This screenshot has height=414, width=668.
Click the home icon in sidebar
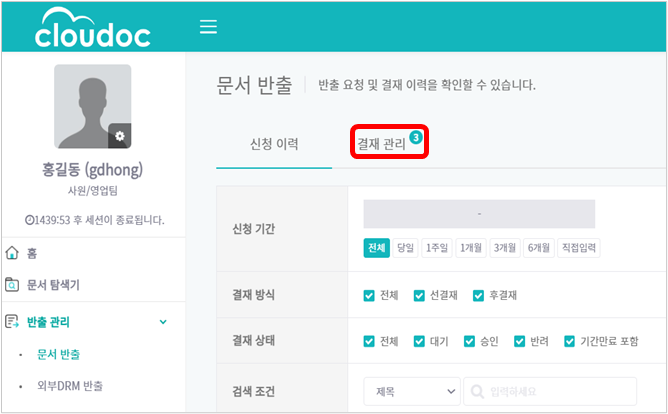12,253
